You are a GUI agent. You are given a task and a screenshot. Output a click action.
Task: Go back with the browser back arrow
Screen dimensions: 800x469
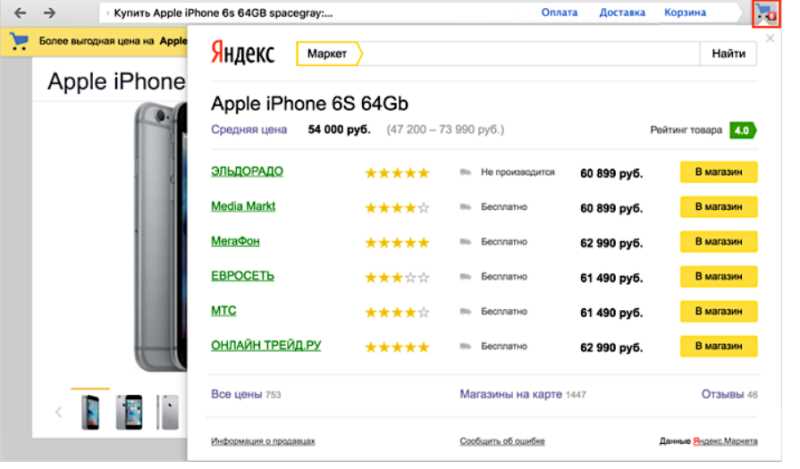(20, 13)
